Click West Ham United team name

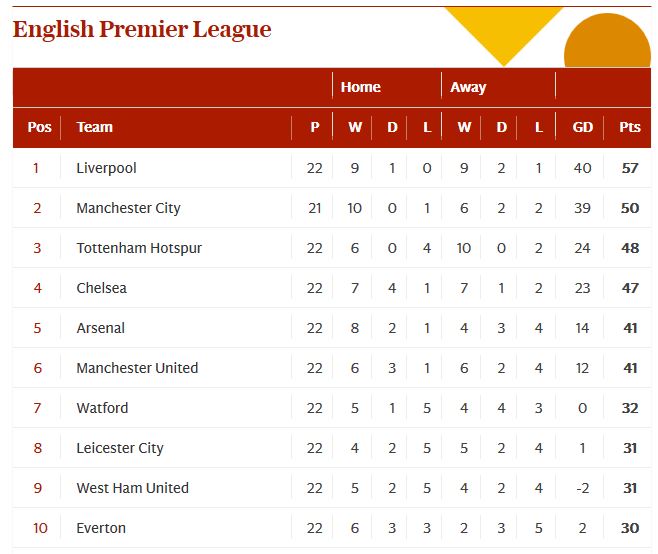coord(132,488)
